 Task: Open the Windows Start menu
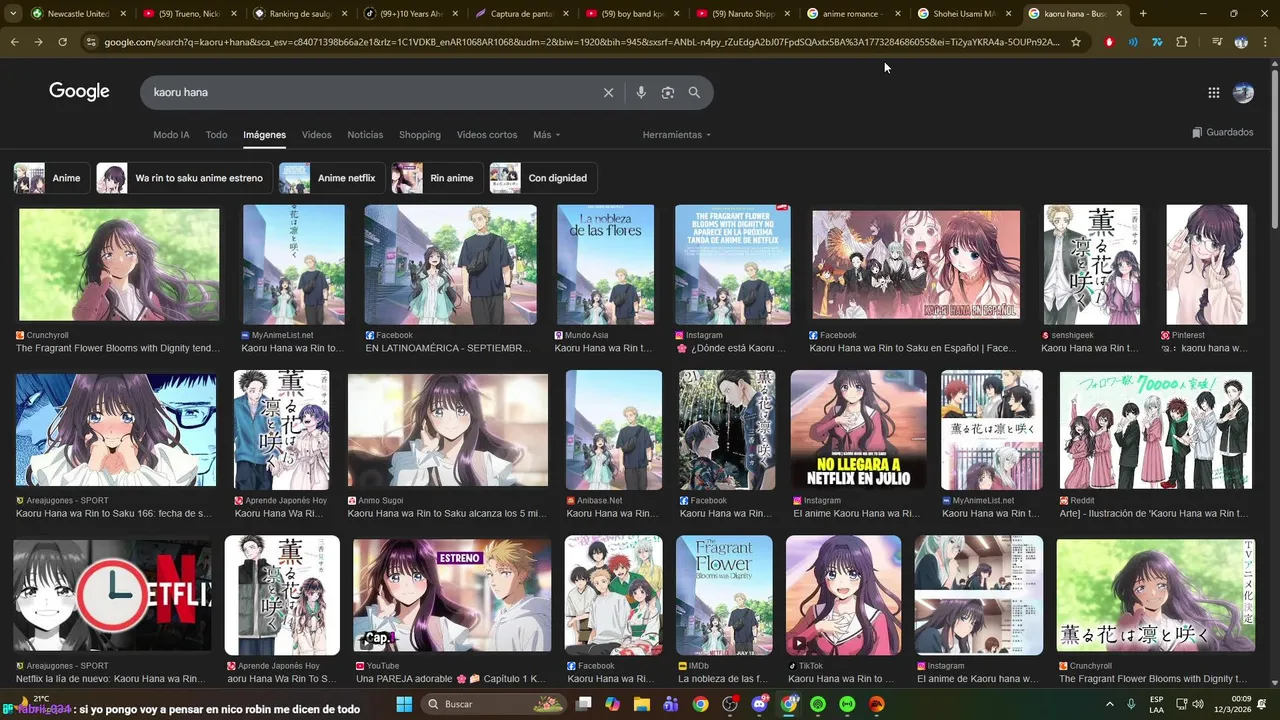[x=404, y=704]
